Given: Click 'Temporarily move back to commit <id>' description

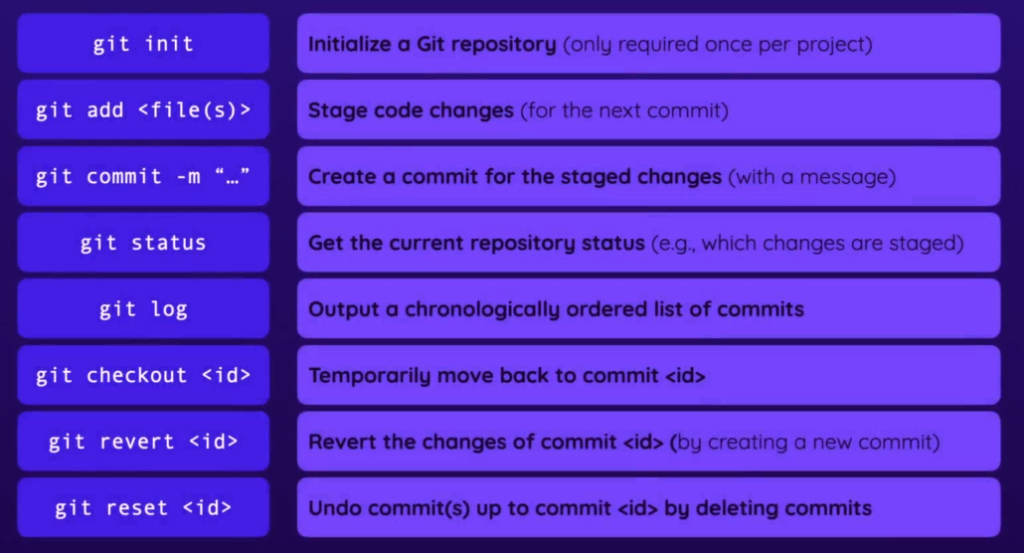Looking at the screenshot, I should click(x=509, y=376).
